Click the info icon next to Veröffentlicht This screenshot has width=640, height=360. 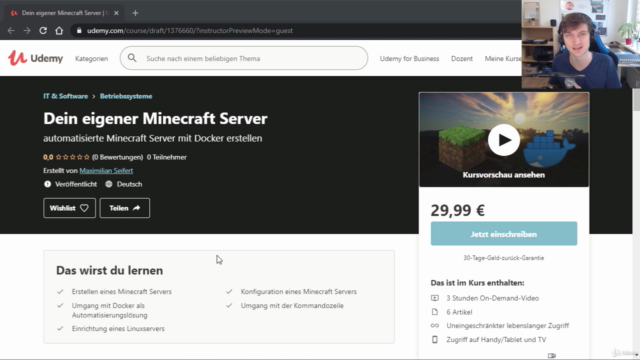tap(47, 184)
